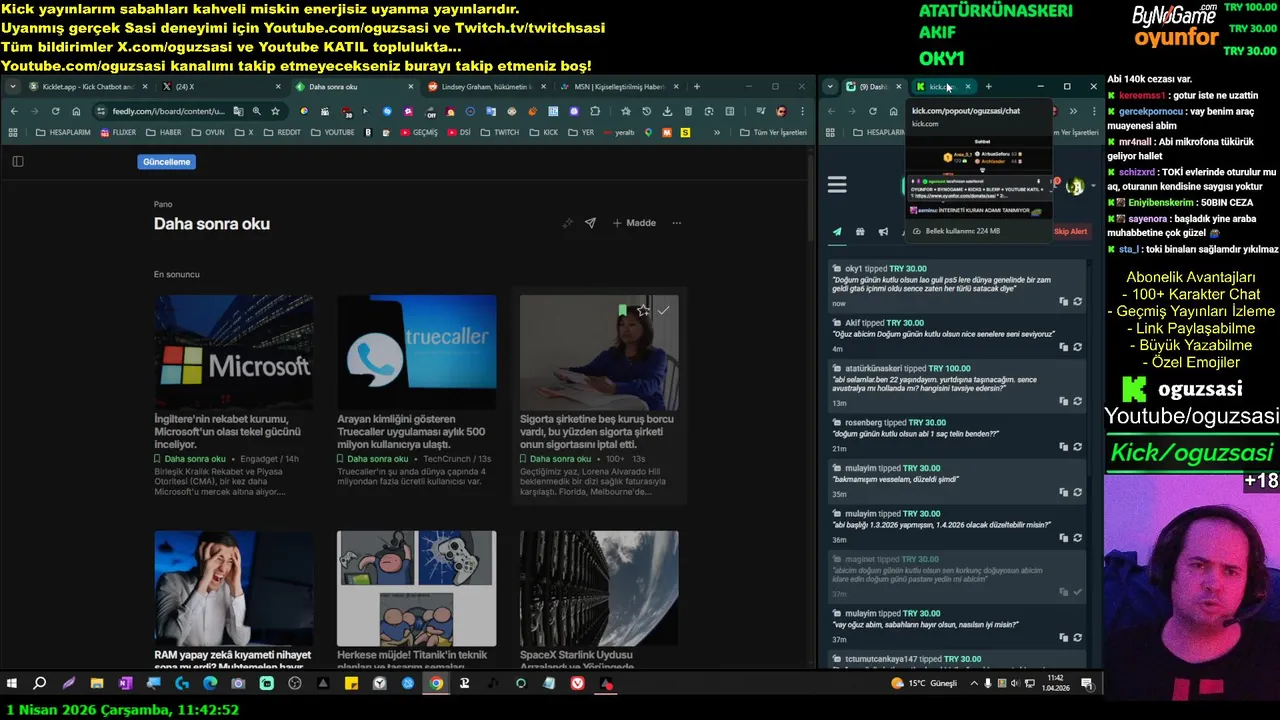Expand the hidden bookmarks chevron in left browser
This screenshot has height=720, width=1280.
coord(716,132)
